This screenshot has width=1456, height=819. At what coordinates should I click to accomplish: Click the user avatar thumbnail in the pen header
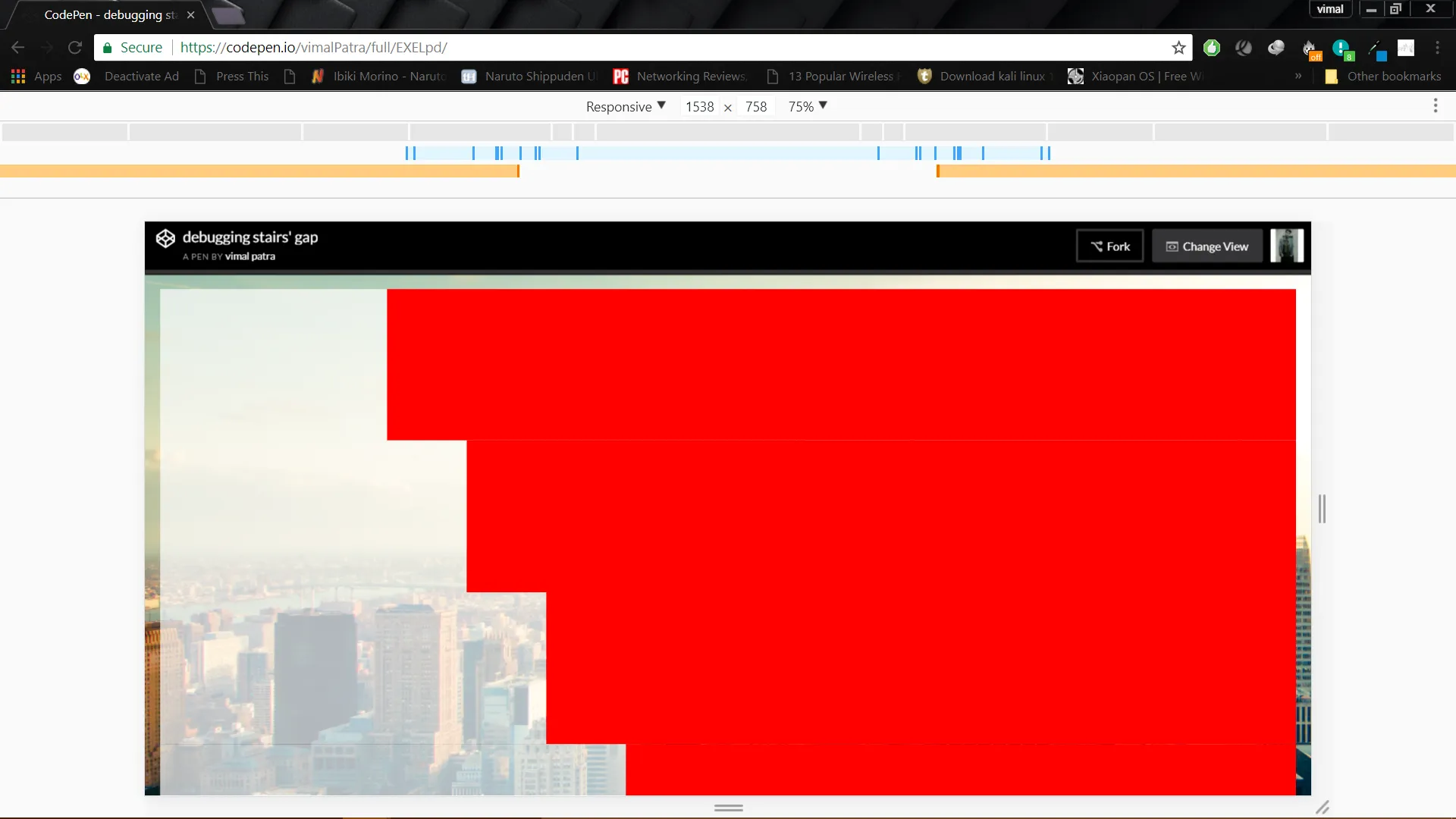tap(1287, 246)
